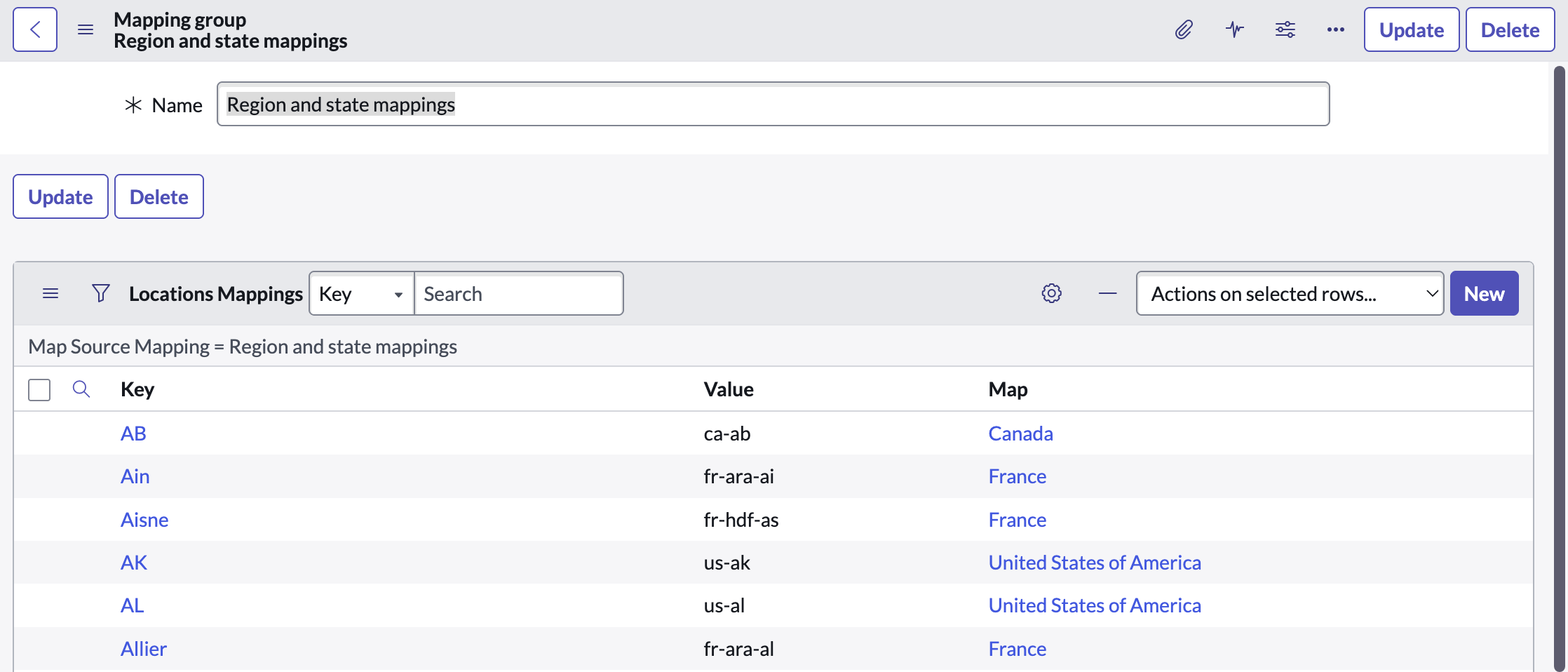Toggle the select-all rows checkbox
The image size is (1568, 672).
[39, 389]
